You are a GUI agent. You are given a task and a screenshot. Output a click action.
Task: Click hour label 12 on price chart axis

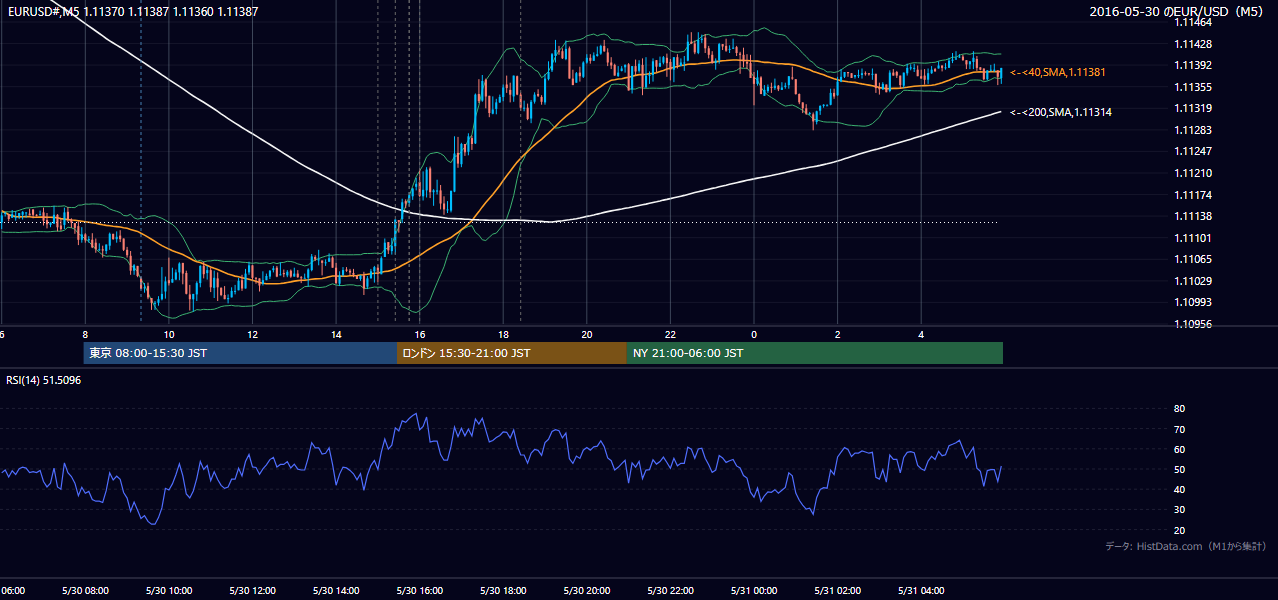pyautogui.click(x=252, y=335)
